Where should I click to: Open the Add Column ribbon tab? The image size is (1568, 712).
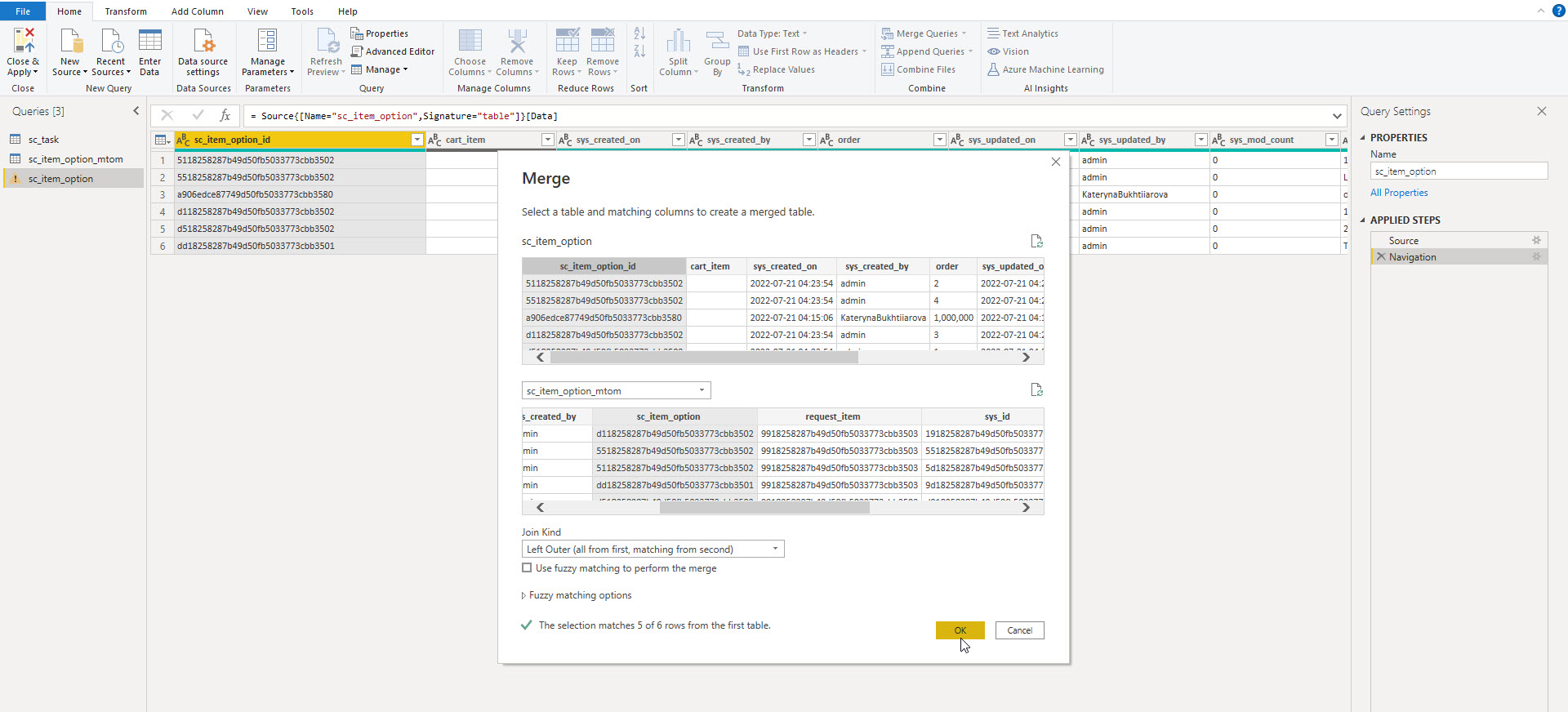(197, 11)
